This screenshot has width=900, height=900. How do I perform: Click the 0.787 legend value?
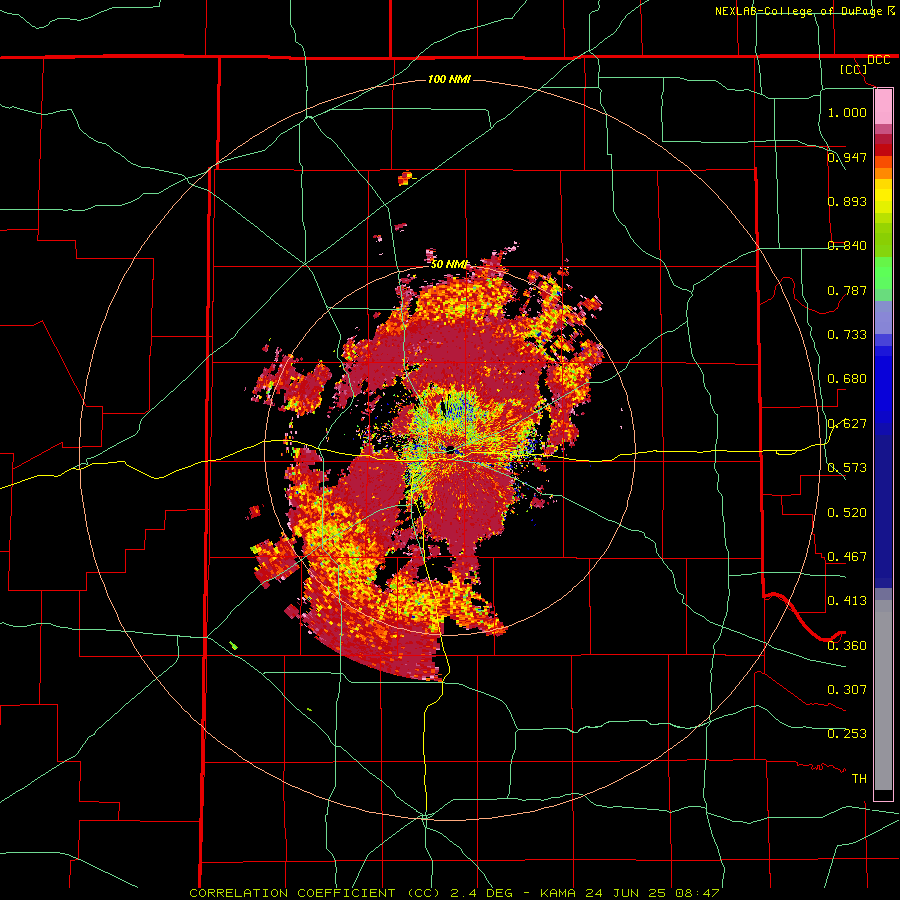click(847, 290)
